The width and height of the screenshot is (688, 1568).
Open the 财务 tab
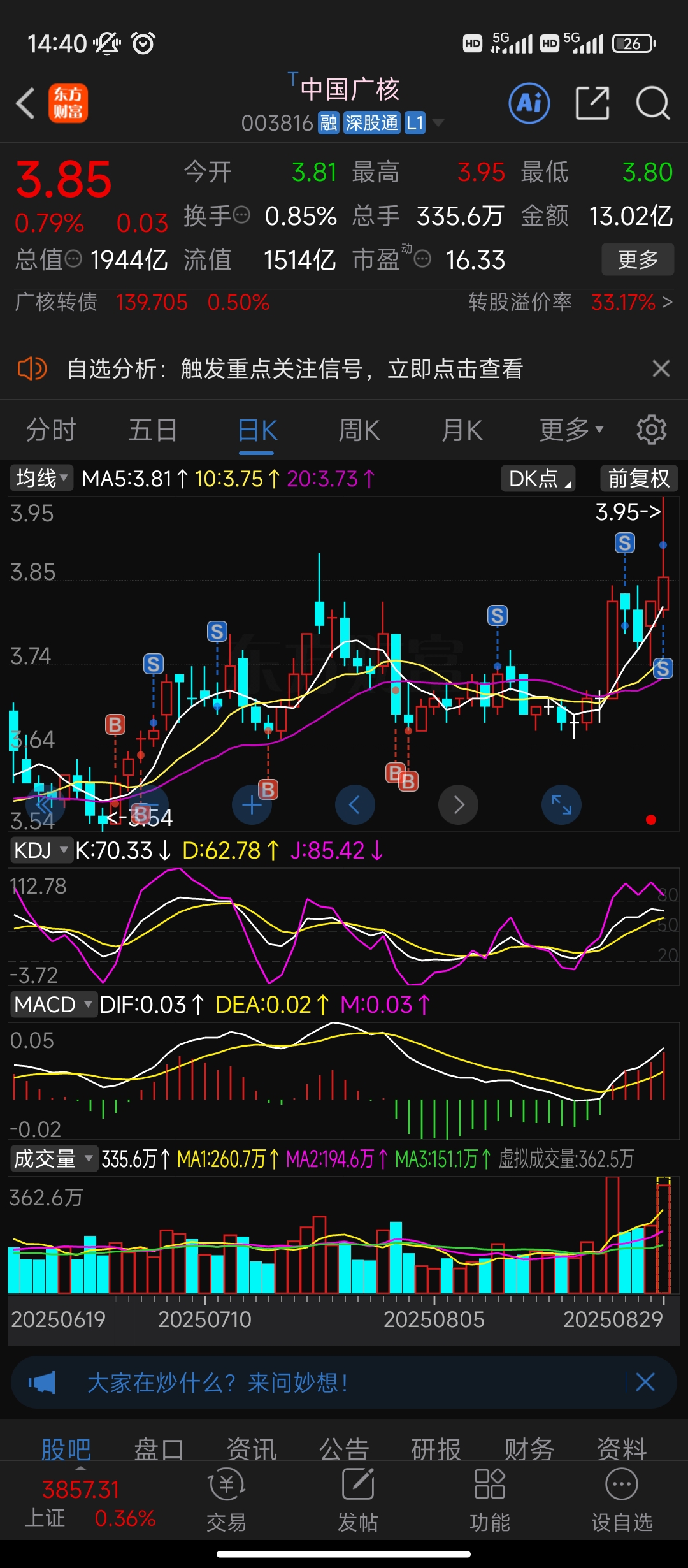529,1449
